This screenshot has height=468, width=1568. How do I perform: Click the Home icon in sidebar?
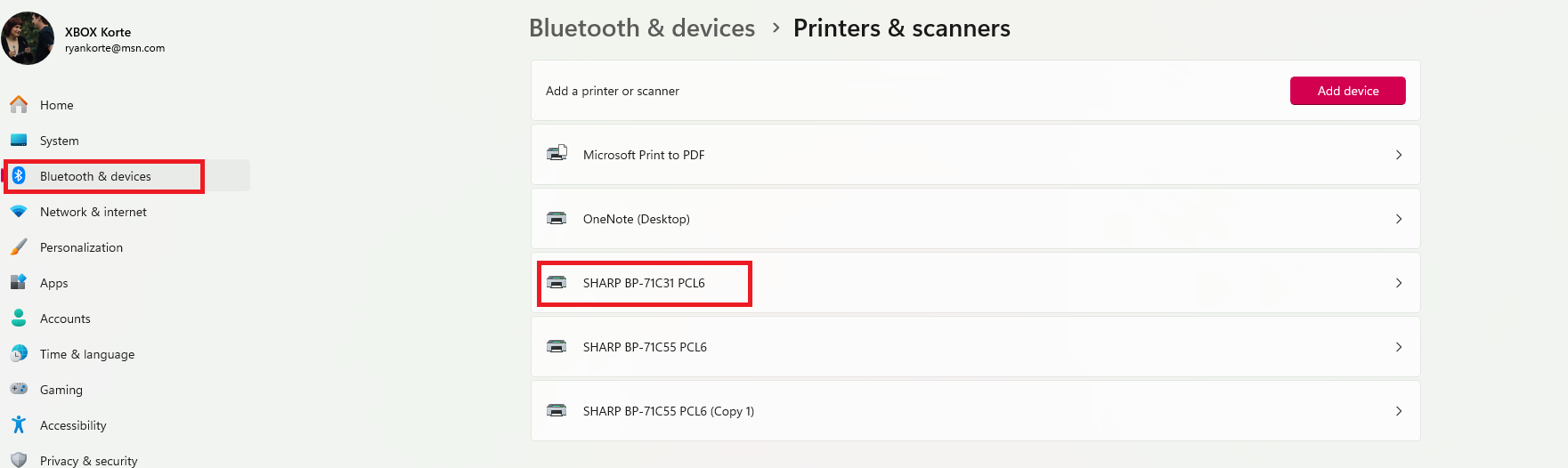click(x=19, y=105)
